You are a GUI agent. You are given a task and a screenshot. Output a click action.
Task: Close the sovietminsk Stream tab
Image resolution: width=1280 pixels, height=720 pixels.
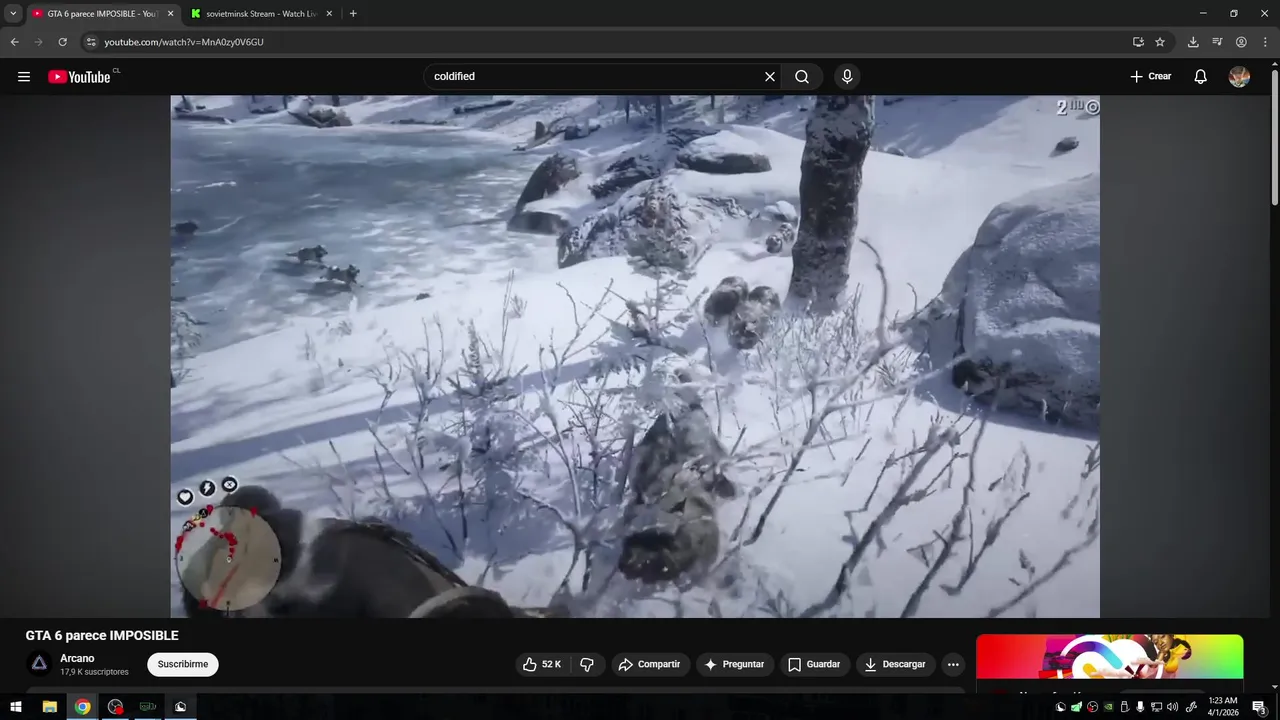329,14
